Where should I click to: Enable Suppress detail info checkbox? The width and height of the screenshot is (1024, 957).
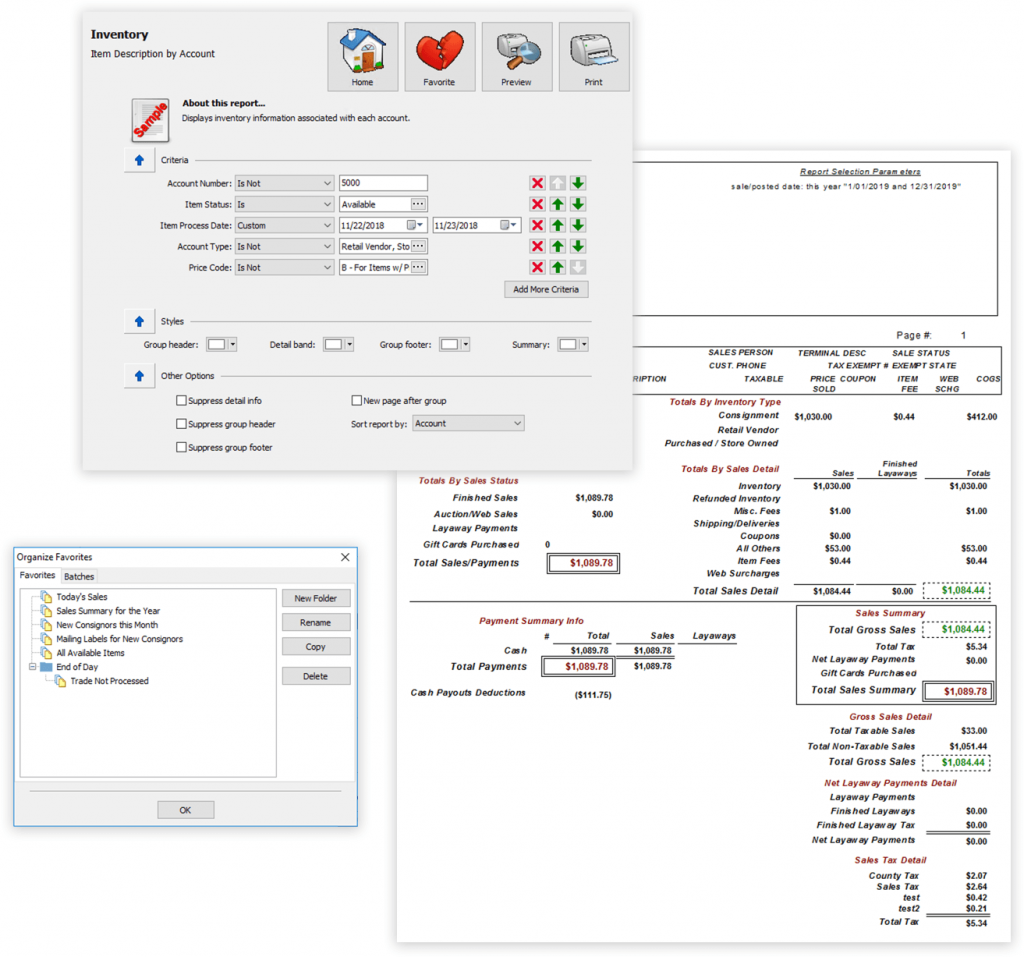tap(181, 401)
